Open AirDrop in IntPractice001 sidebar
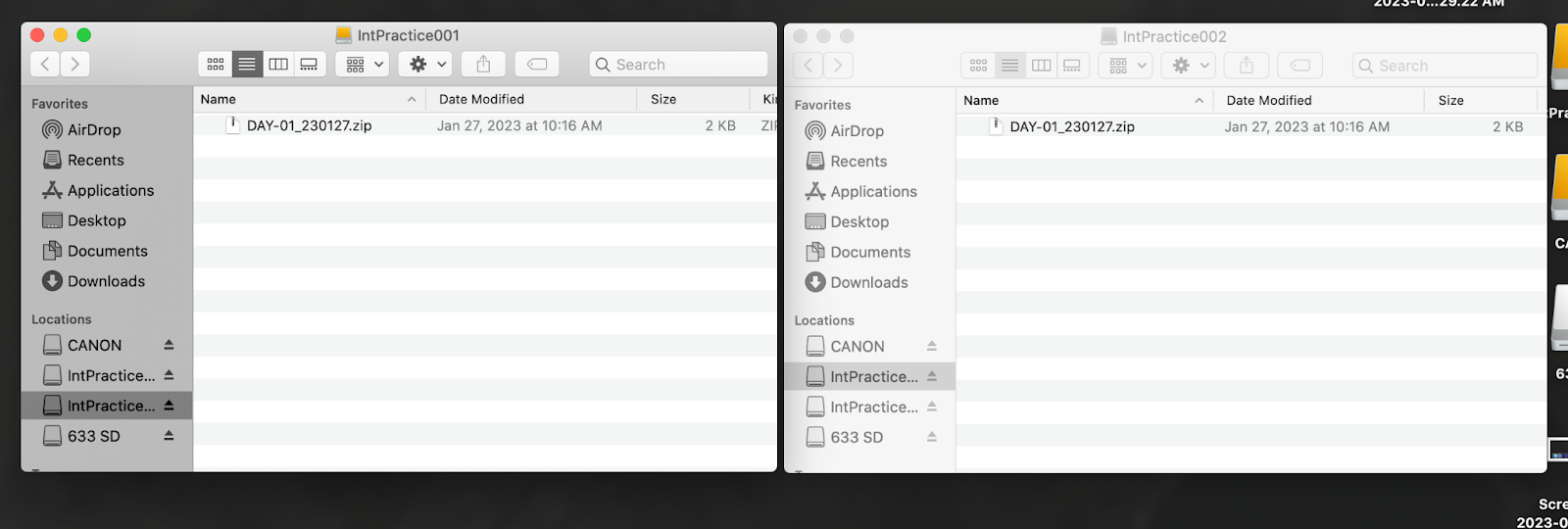Image resolution: width=1568 pixels, height=529 pixels. pyautogui.click(x=94, y=130)
